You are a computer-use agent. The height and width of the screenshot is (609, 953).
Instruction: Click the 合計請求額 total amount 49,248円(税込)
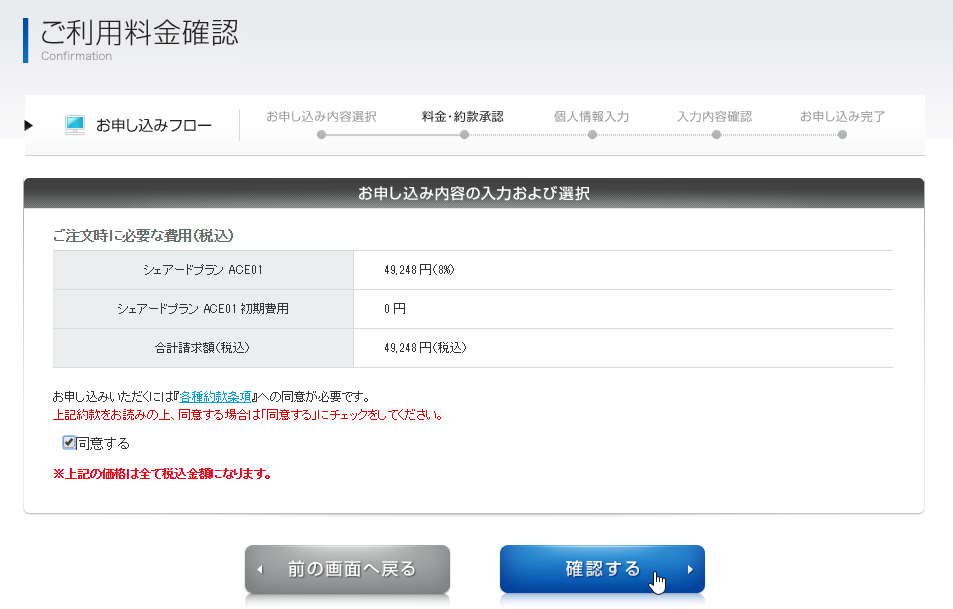(425, 348)
